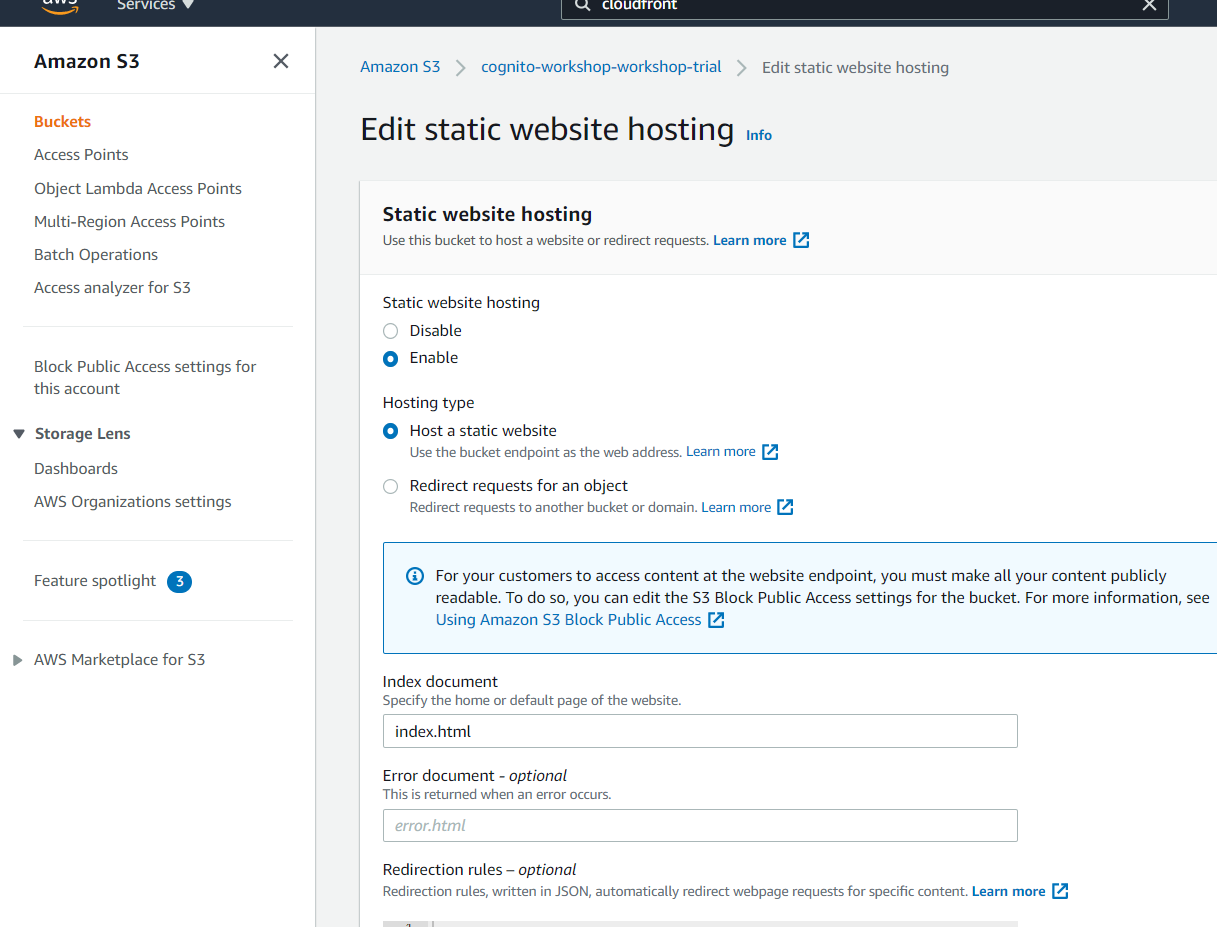This screenshot has width=1217, height=927.
Task: Select the Disable radio button
Action: pos(391,331)
